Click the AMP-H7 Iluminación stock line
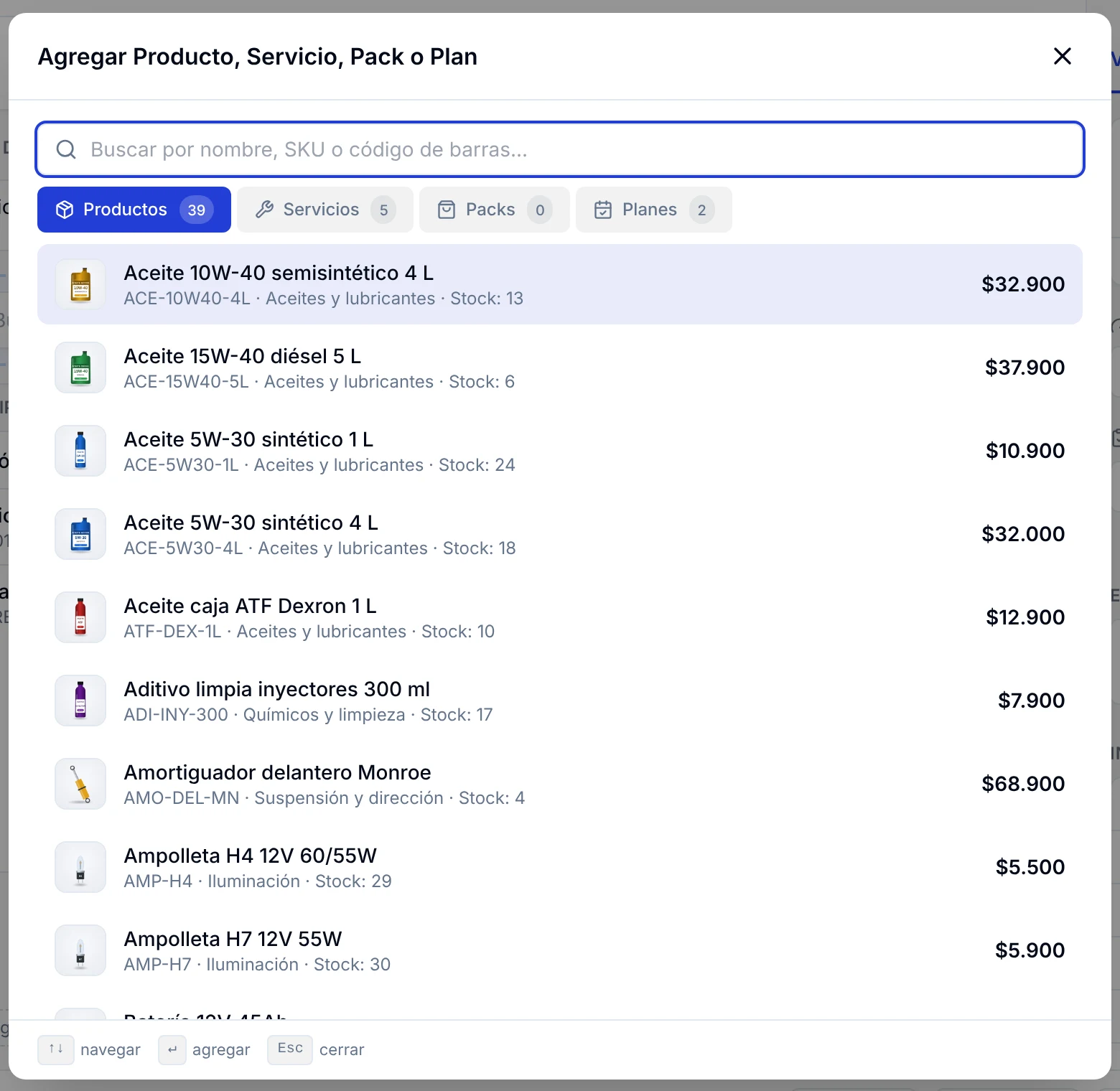This screenshot has height=1091, width=1120. 257,965
